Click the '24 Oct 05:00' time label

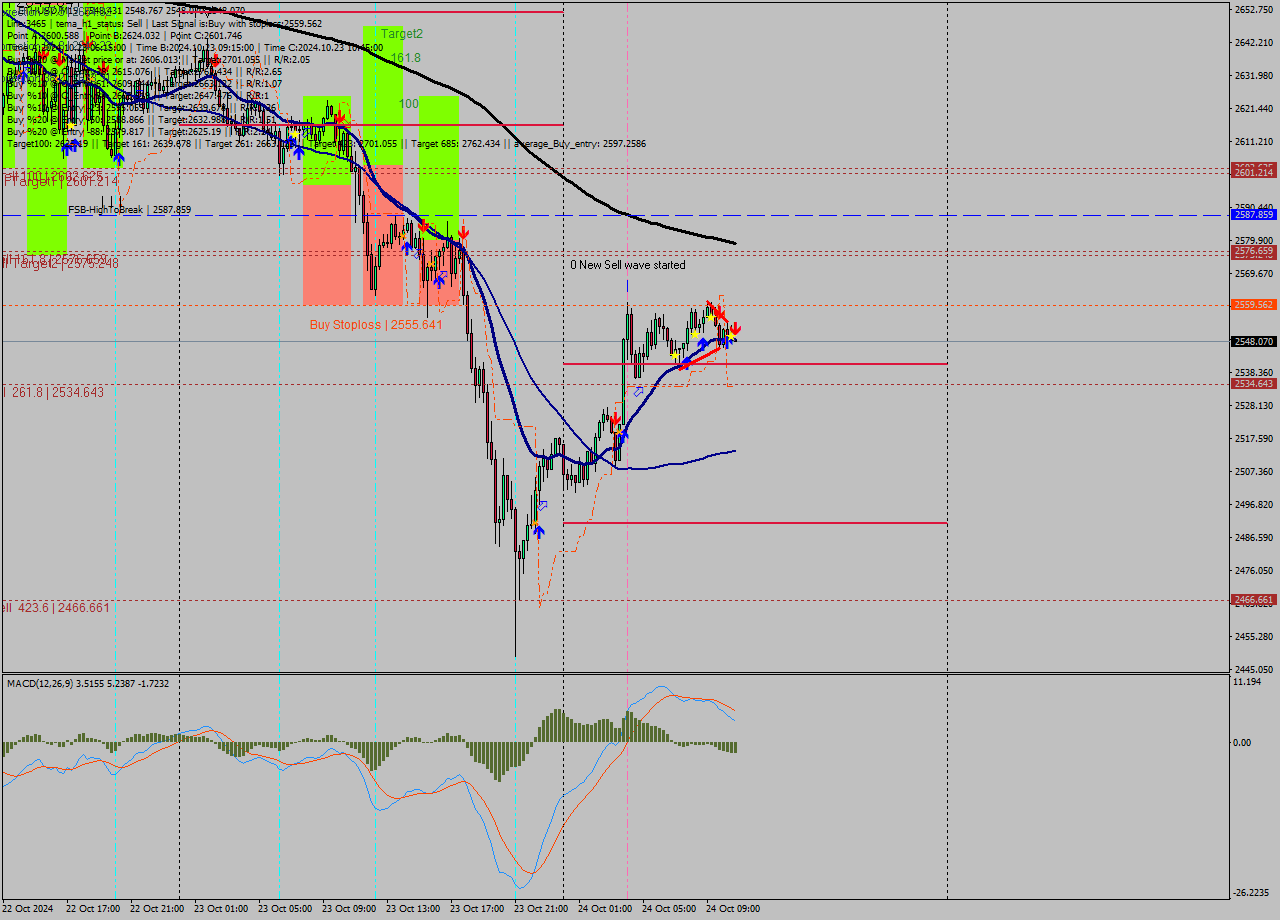pyautogui.click(x=670, y=908)
